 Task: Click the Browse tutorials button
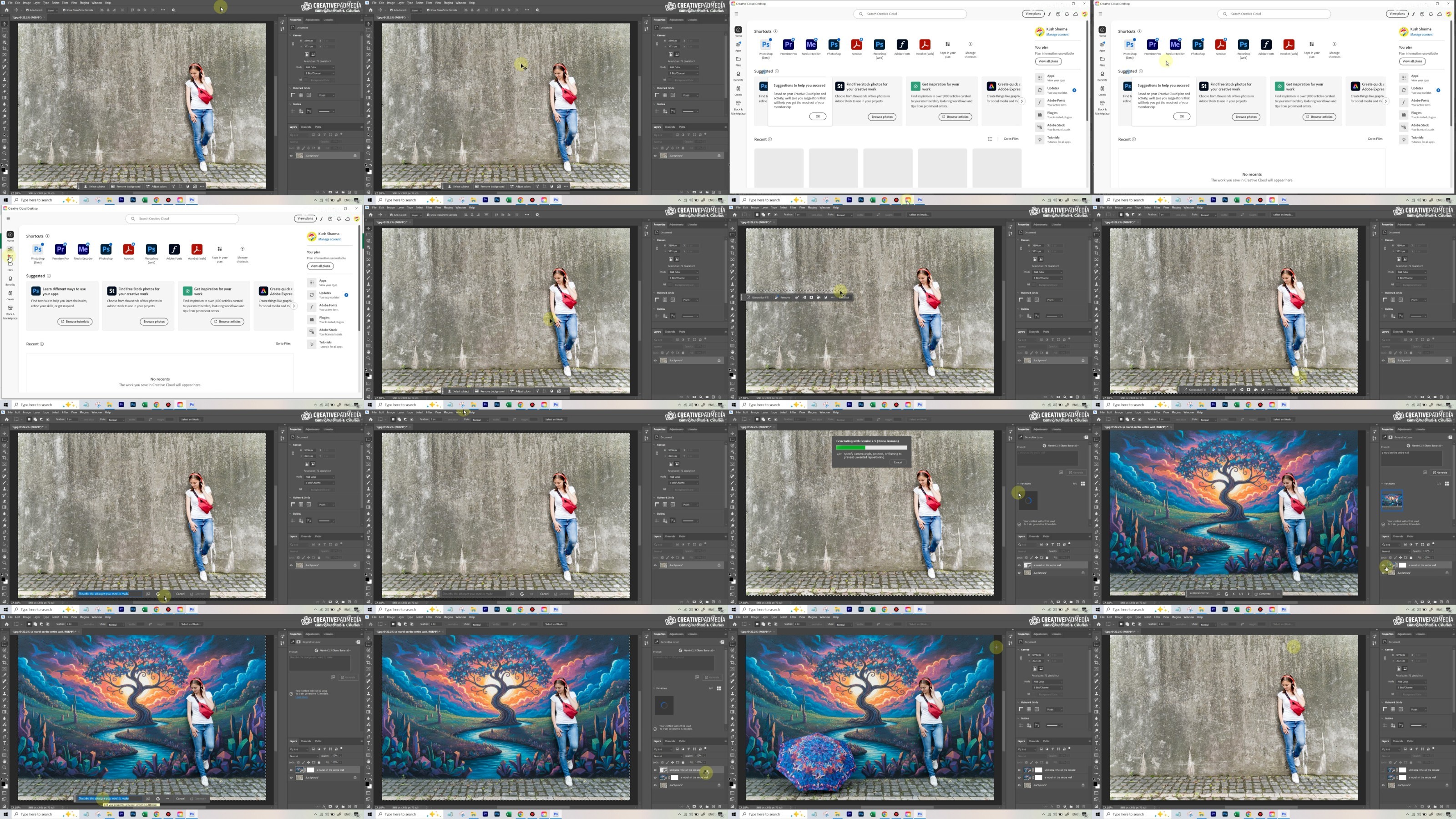(x=75, y=322)
